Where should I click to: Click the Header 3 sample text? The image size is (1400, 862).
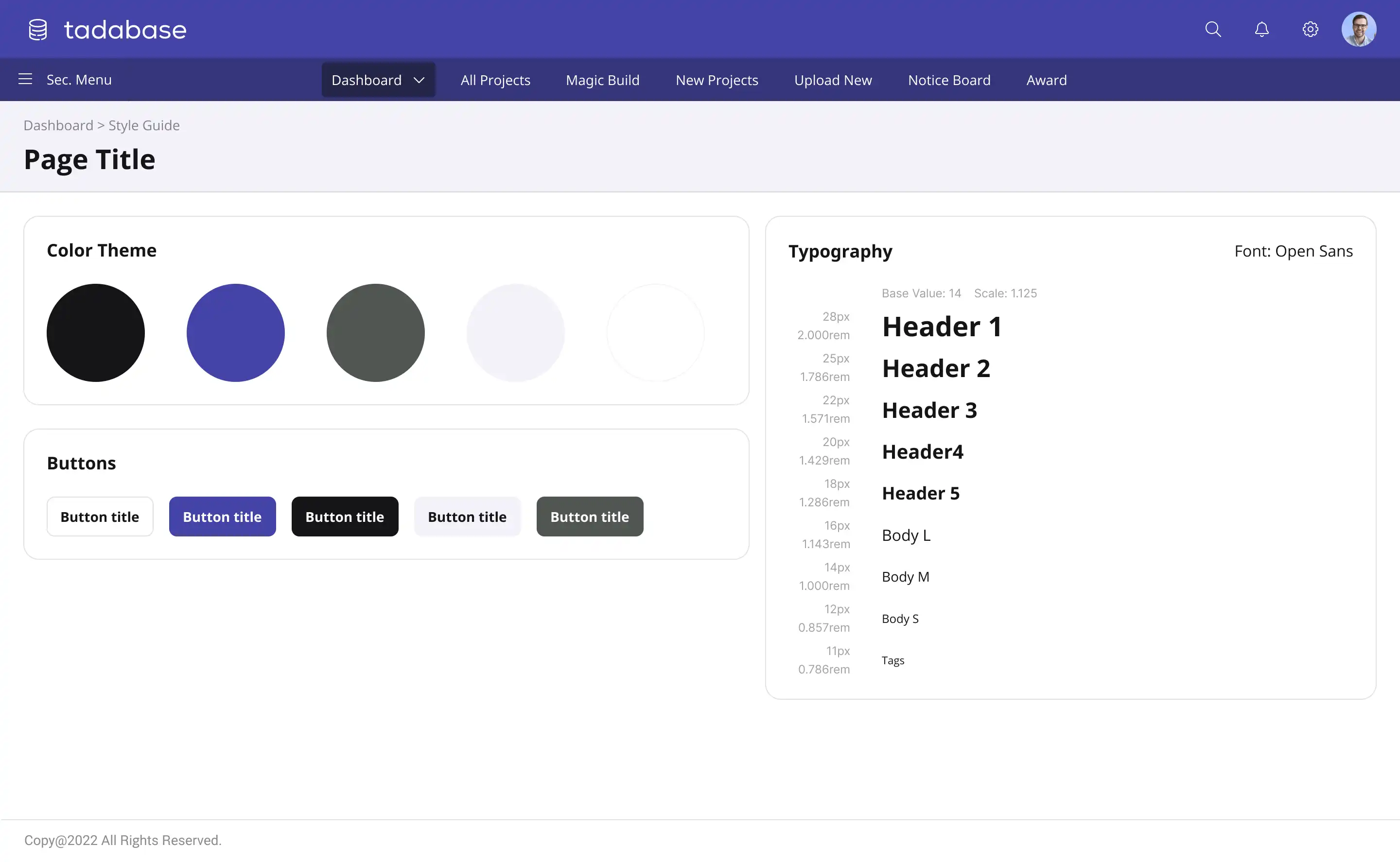[x=929, y=411]
